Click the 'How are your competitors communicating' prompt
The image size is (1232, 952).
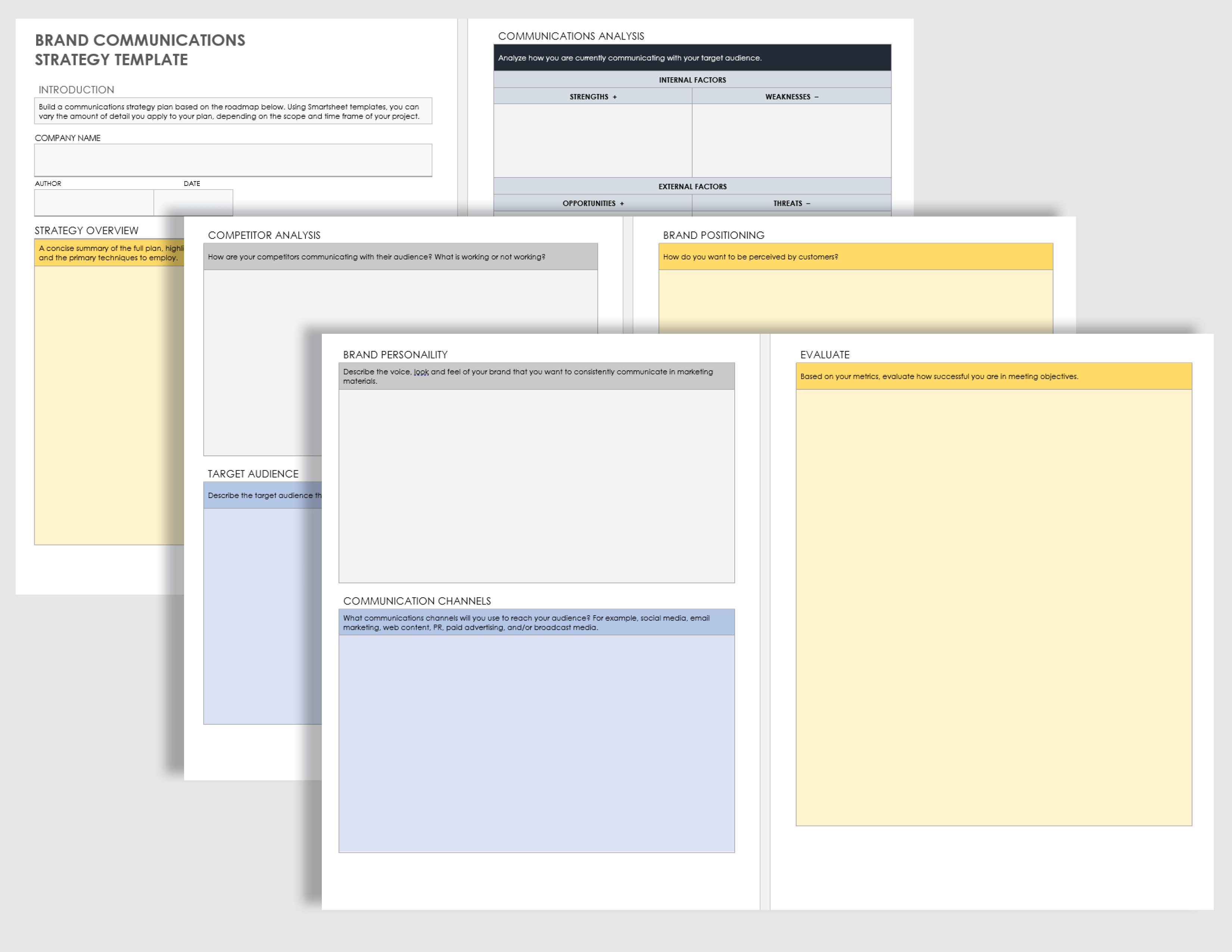[401, 256]
